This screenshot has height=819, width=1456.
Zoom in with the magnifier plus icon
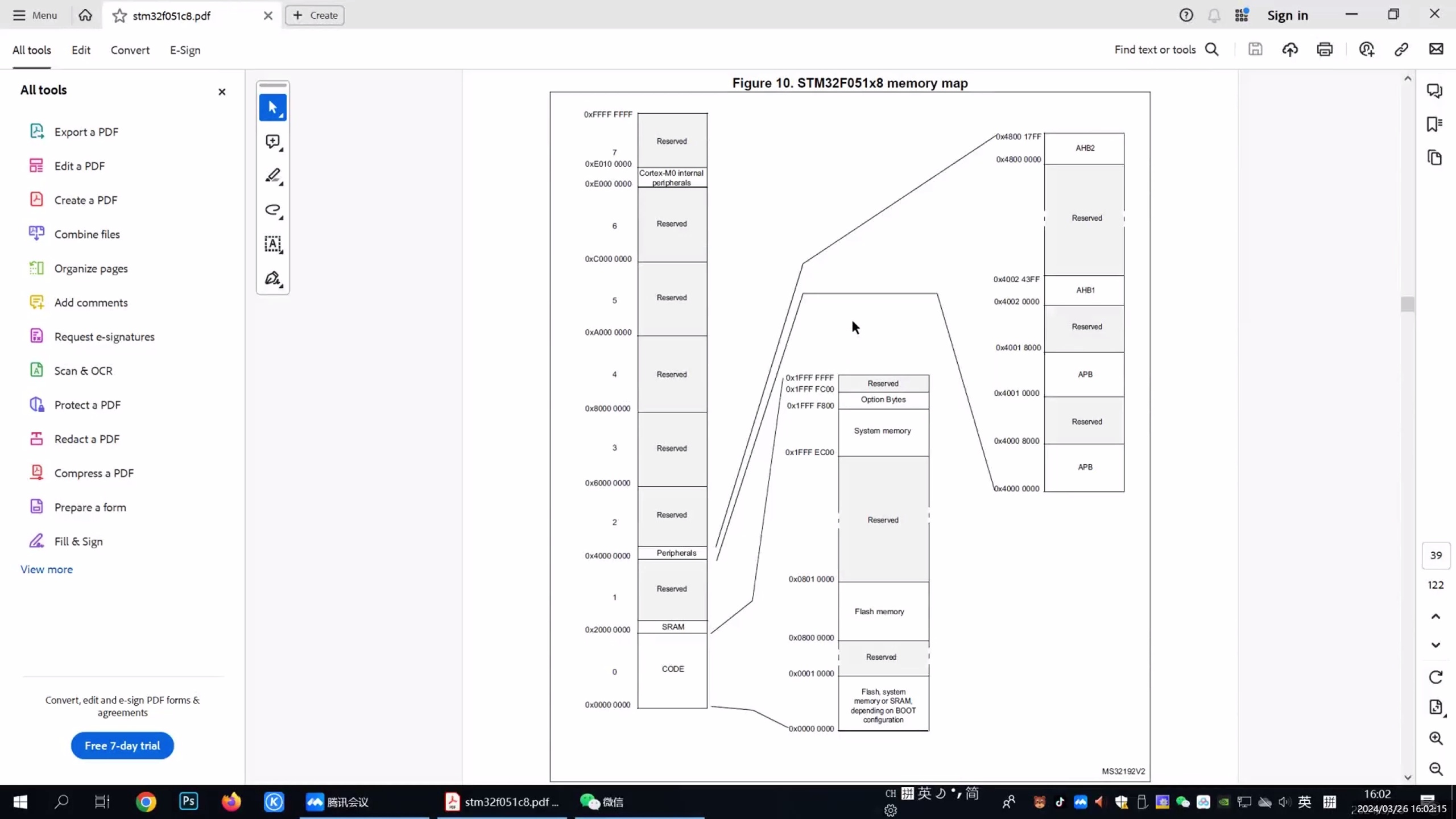coord(1436,738)
